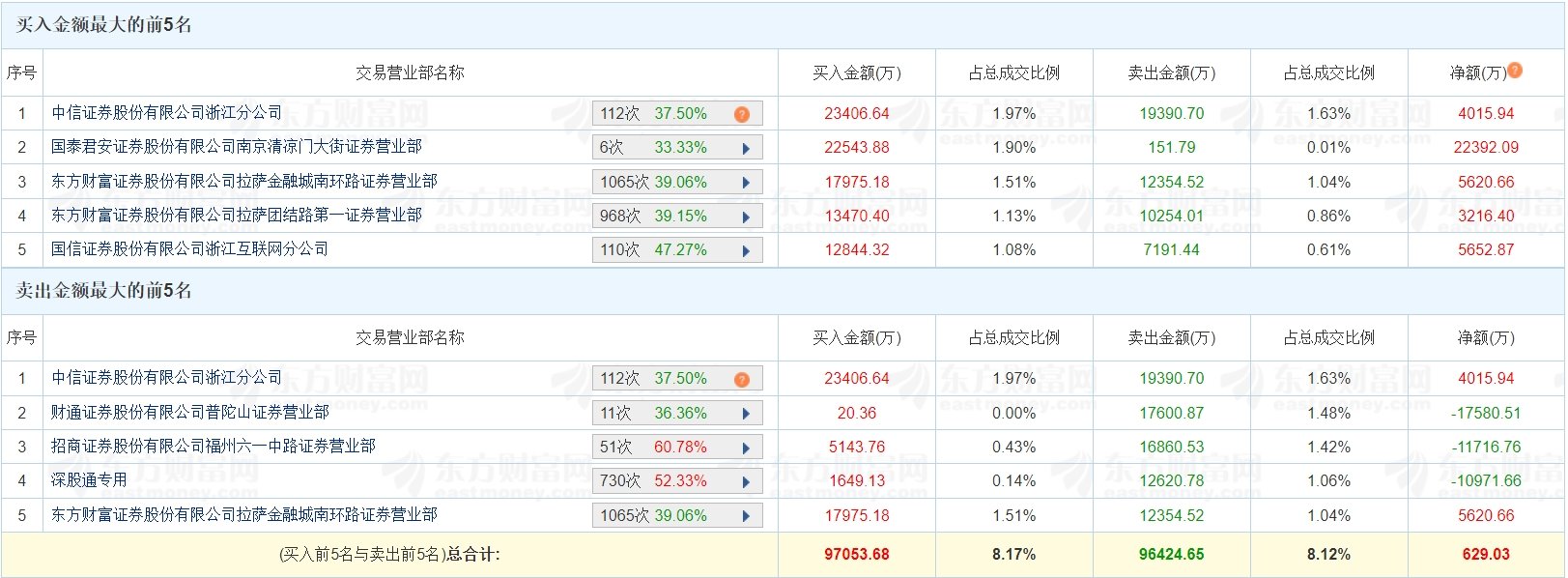
Task: Click the net amount 3216.40
Action: click(1486, 217)
